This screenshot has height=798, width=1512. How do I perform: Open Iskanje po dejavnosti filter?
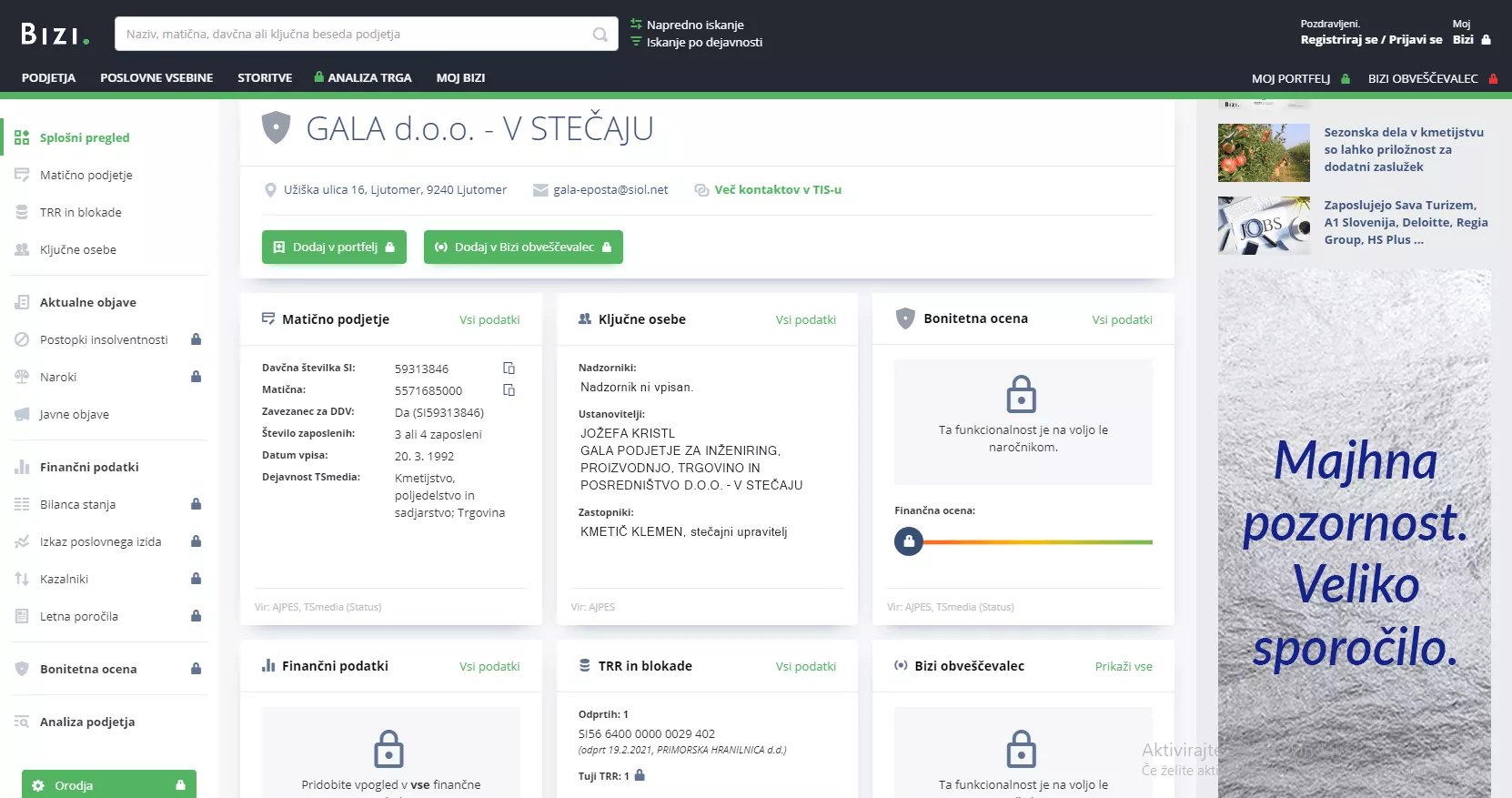coord(703,42)
